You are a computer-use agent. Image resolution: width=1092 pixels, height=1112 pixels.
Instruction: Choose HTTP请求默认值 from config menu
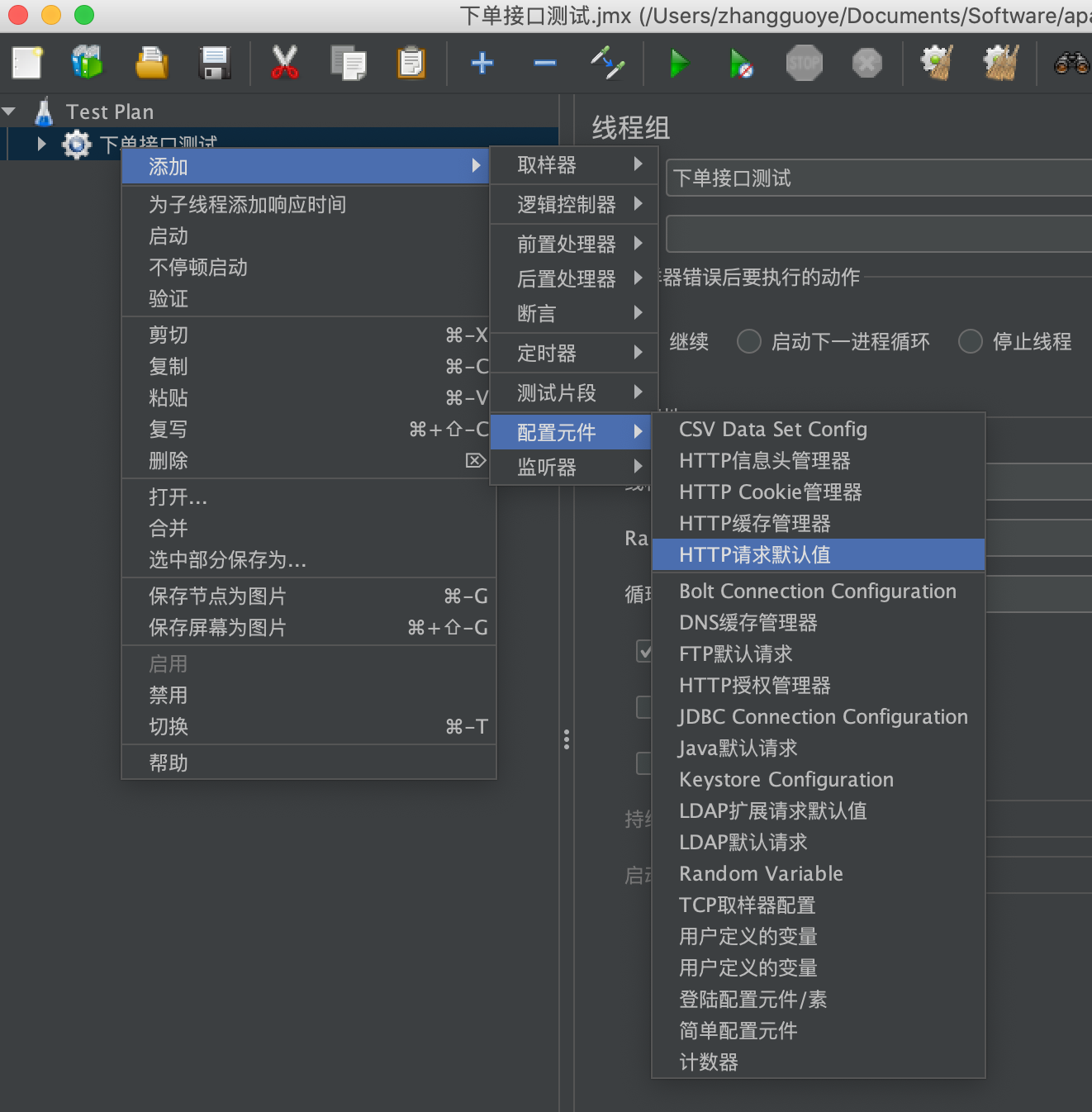(x=819, y=554)
